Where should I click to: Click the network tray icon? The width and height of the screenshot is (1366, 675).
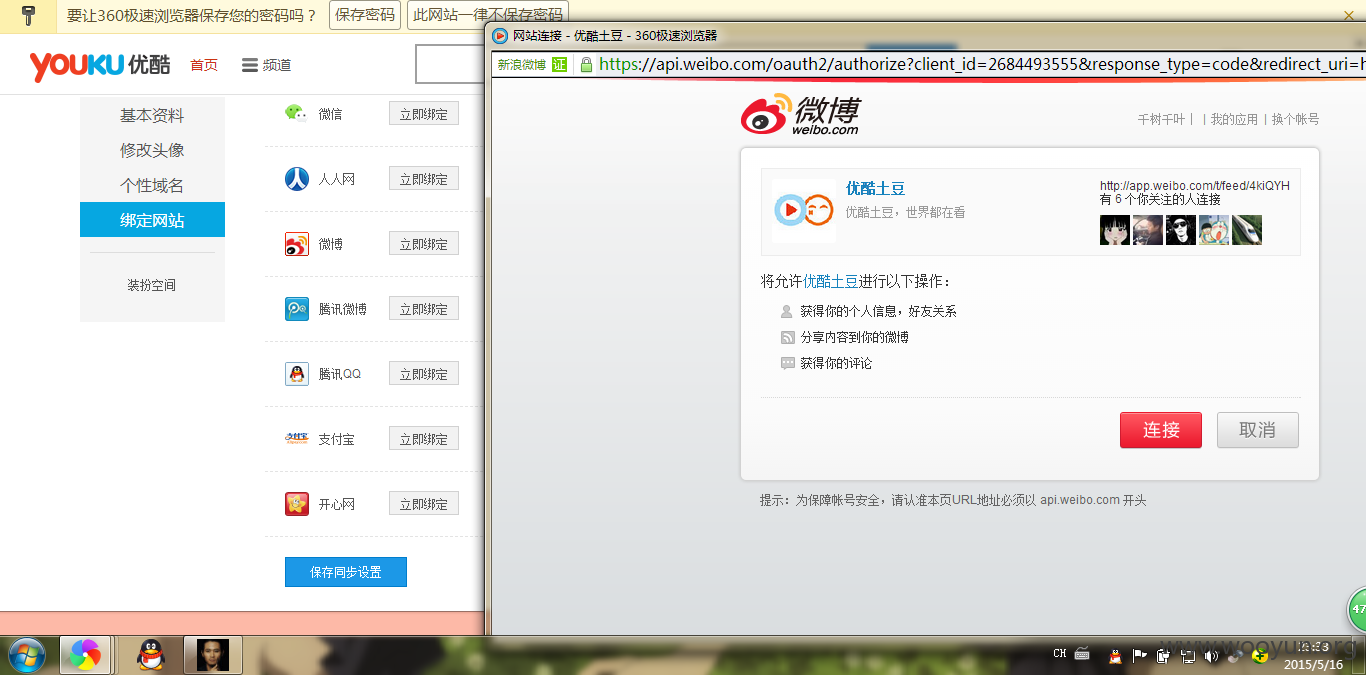(x=1187, y=656)
